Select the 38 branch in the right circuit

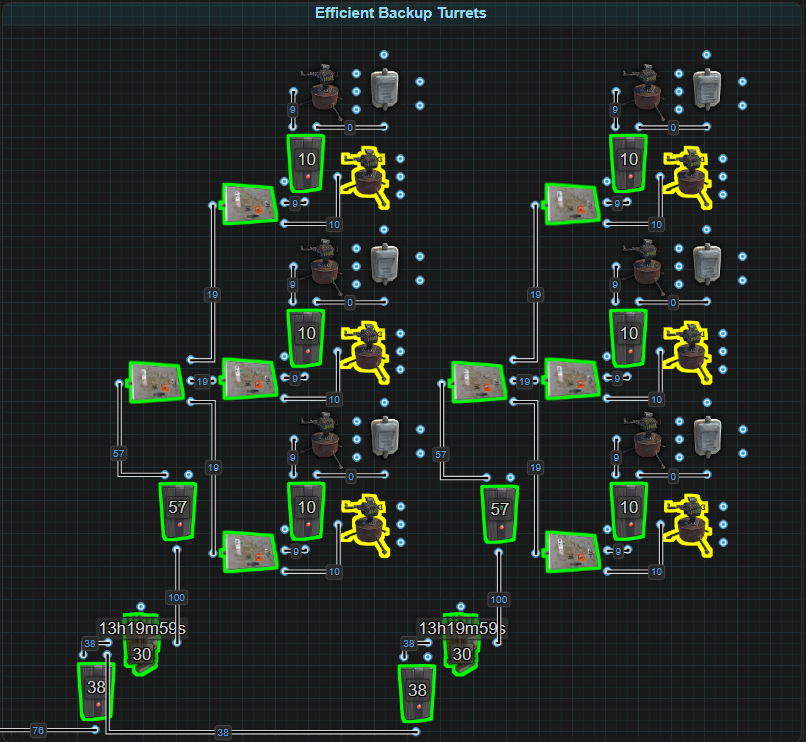click(x=417, y=693)
